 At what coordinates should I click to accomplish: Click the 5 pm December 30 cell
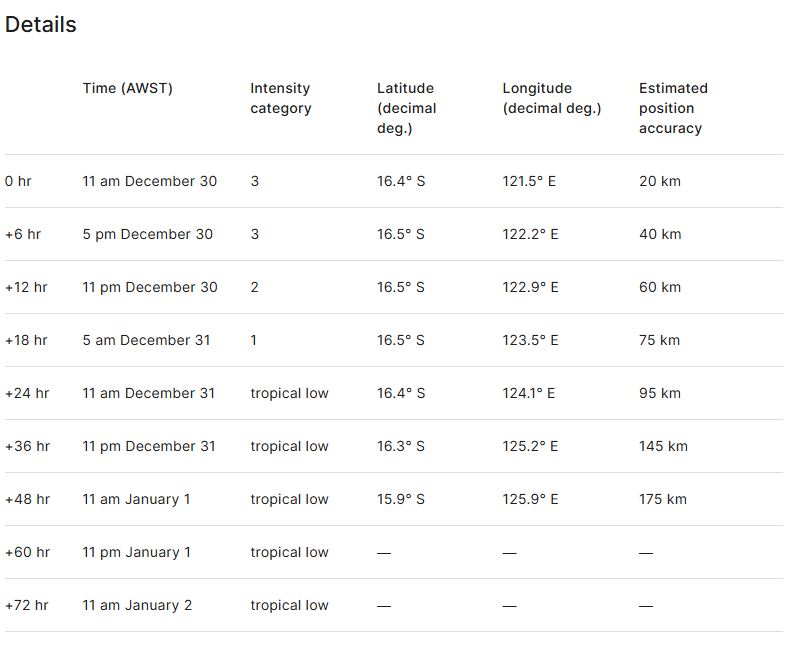click(x=147, y=234)
